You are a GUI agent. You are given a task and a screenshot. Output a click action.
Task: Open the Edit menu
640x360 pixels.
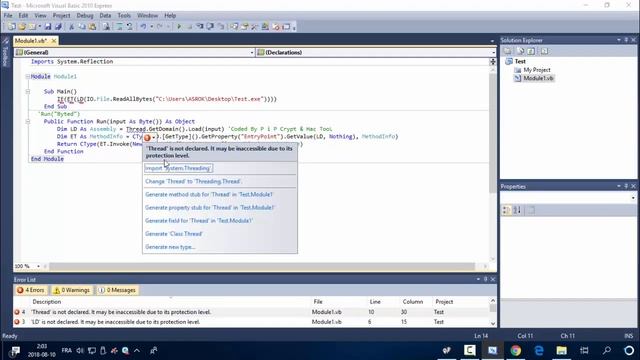pos(23,16)
